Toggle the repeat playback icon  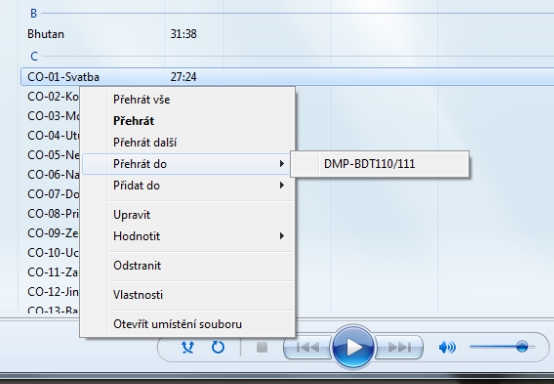coord(218,347)
